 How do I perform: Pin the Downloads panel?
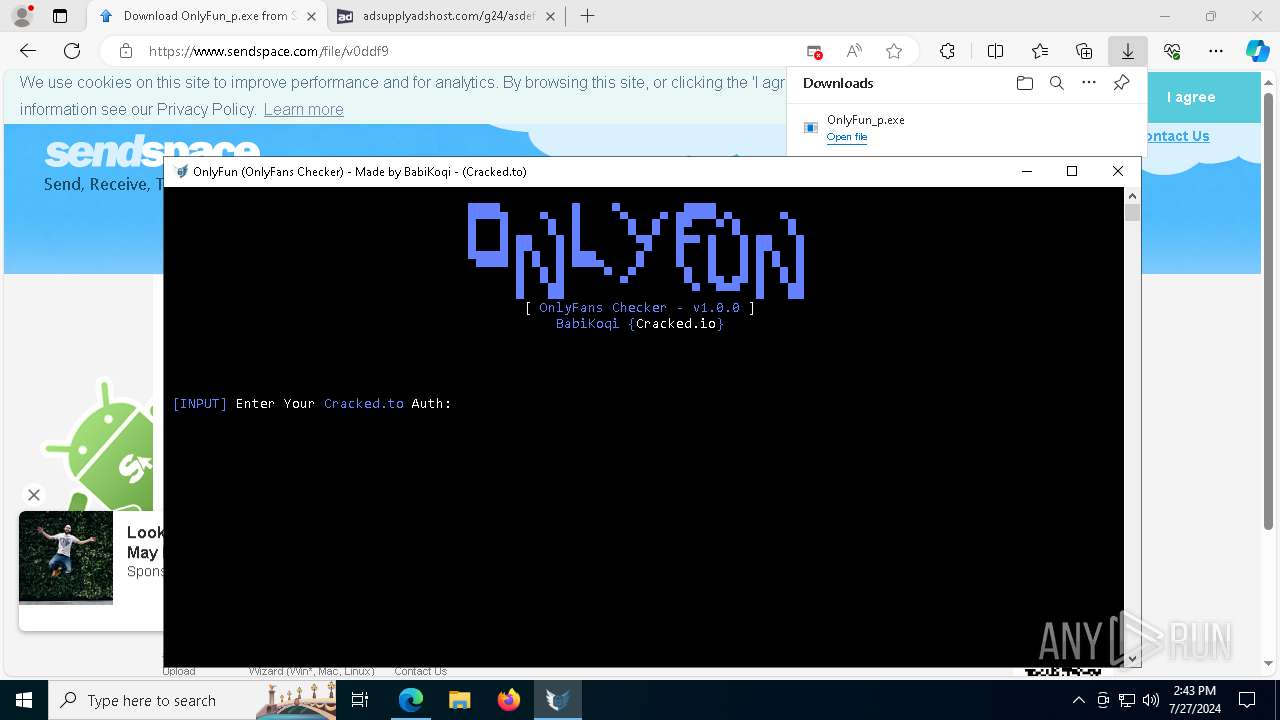click(x=1121, y=83)
